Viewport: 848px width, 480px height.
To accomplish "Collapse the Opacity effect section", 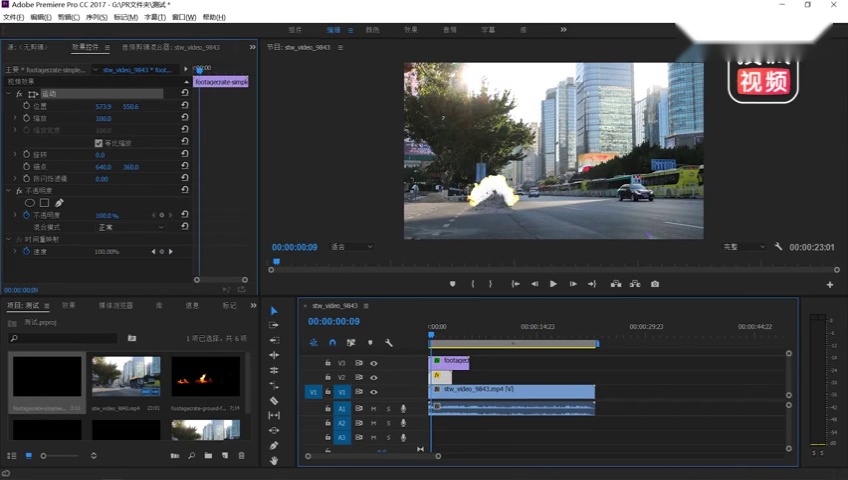I will pos(8,191).
